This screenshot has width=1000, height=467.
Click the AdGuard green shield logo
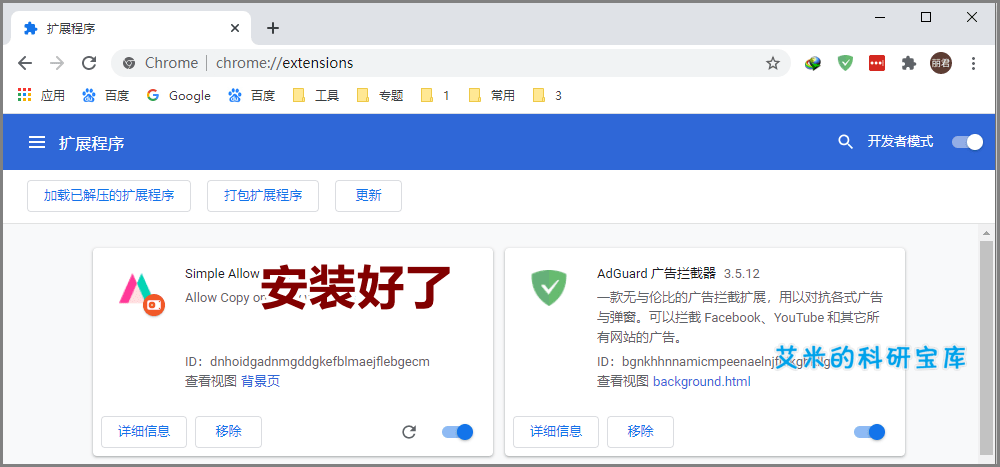pyautogui.click(x=549, y=287)
